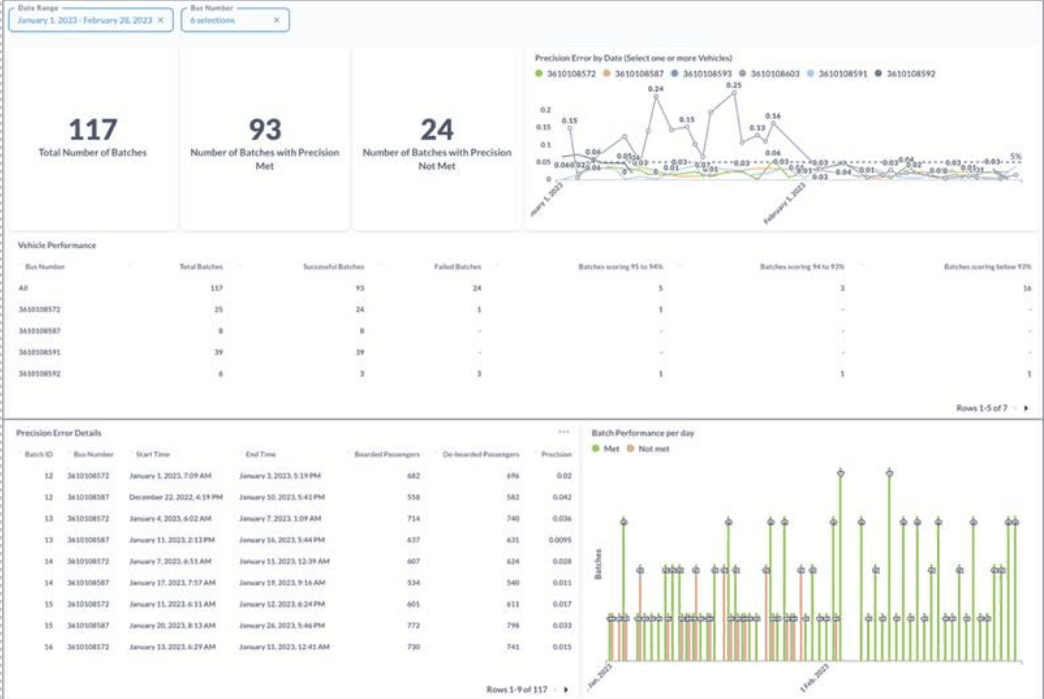Toggle legend series 3610108603 in line chart
This screenshot has width=1044, height=699.
pos(770,74)
